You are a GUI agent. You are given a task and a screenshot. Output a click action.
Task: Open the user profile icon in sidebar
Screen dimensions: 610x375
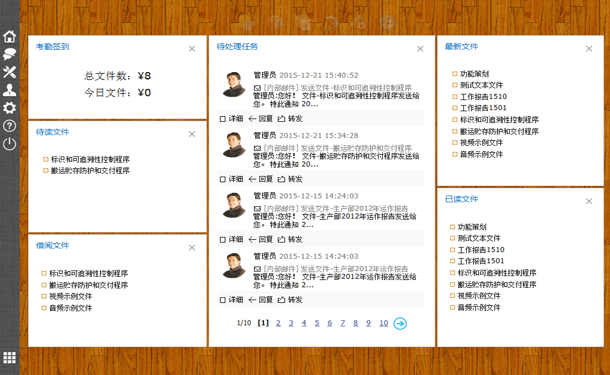[9, 90]
